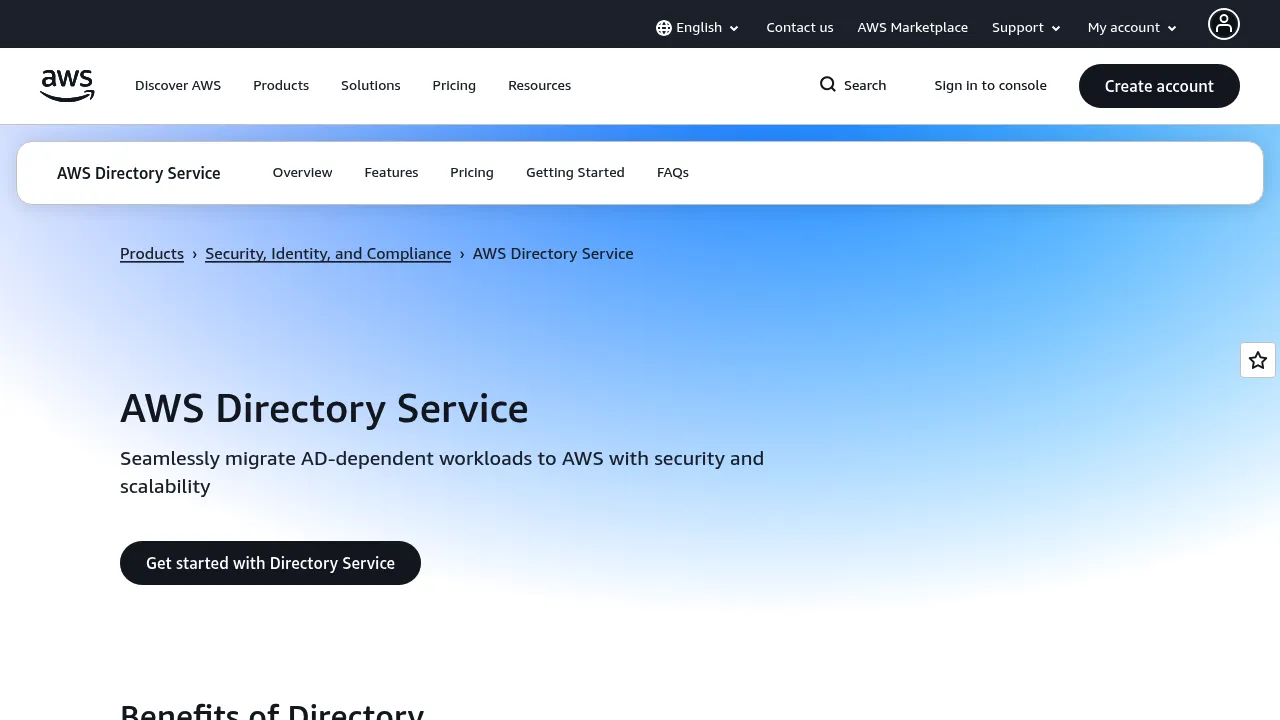
Task: Open the Products menu
Action: pyautogui.click(x=281, y=86)
